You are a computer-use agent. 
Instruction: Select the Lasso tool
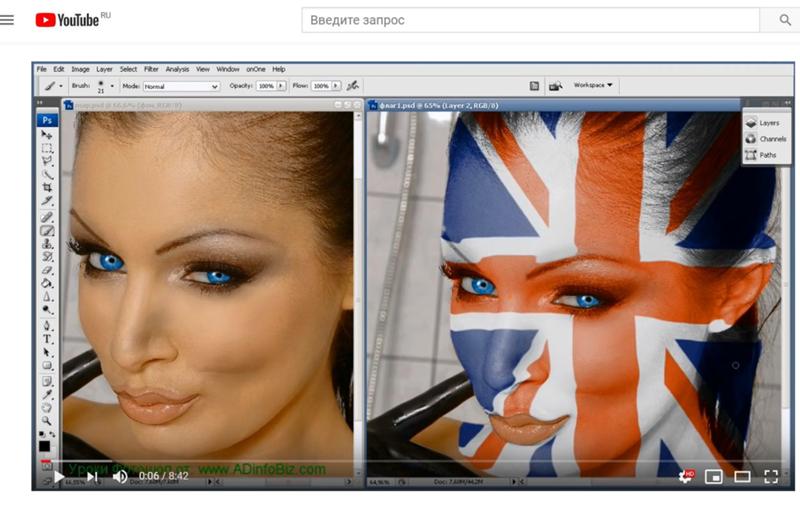pyautogui.click(x=47, y=161)
